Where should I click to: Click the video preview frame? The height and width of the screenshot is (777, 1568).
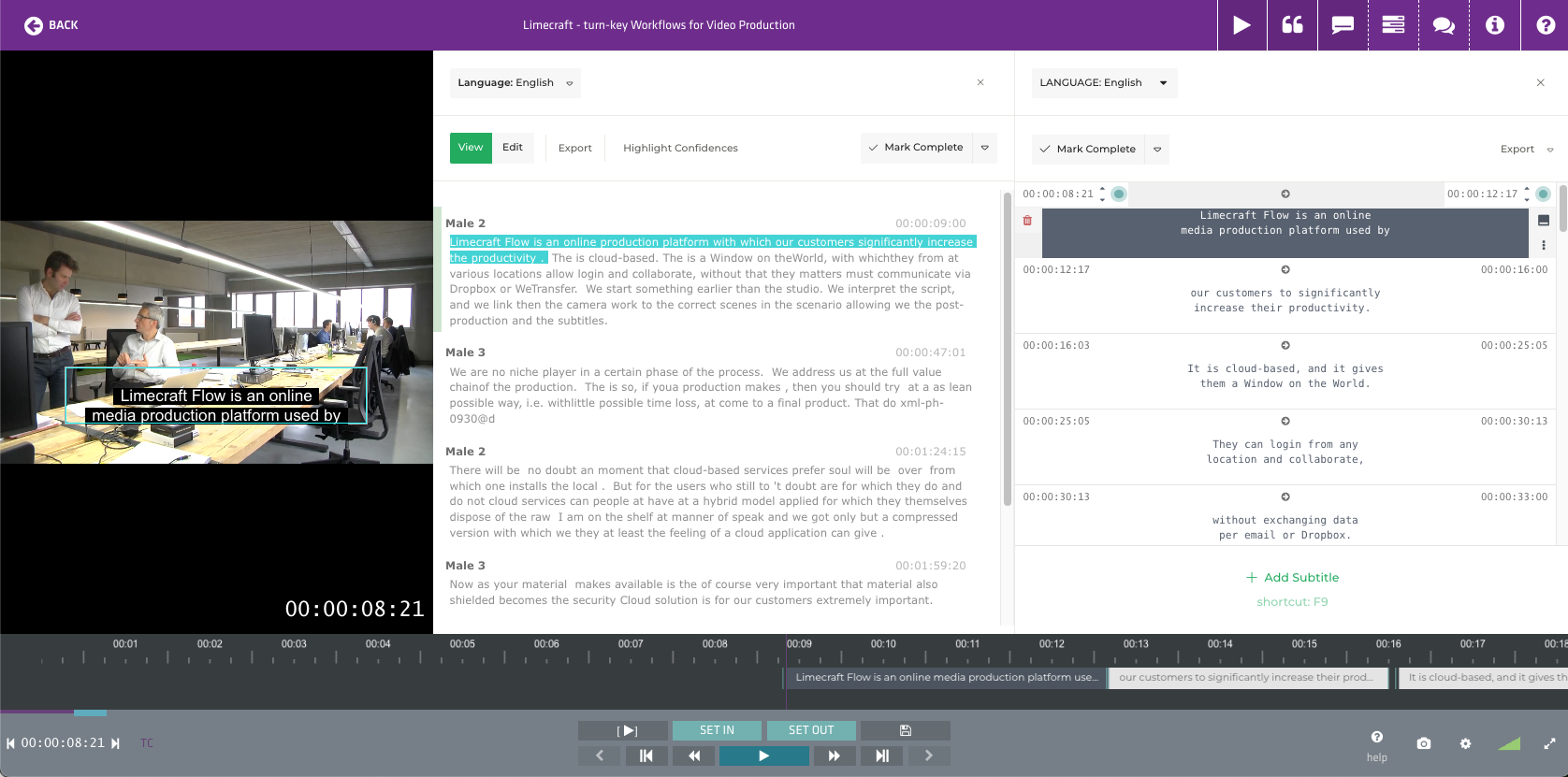(x=216, y=342)
